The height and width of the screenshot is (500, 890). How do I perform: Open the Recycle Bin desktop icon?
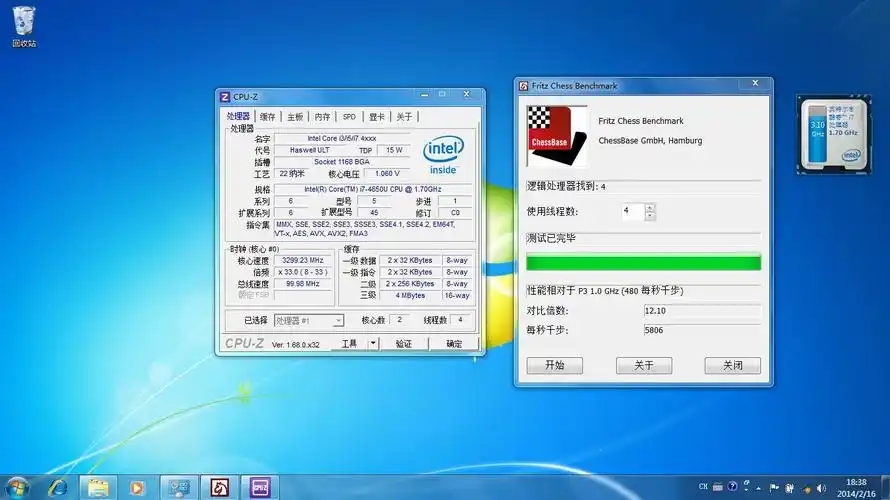[x=24, y=26]
